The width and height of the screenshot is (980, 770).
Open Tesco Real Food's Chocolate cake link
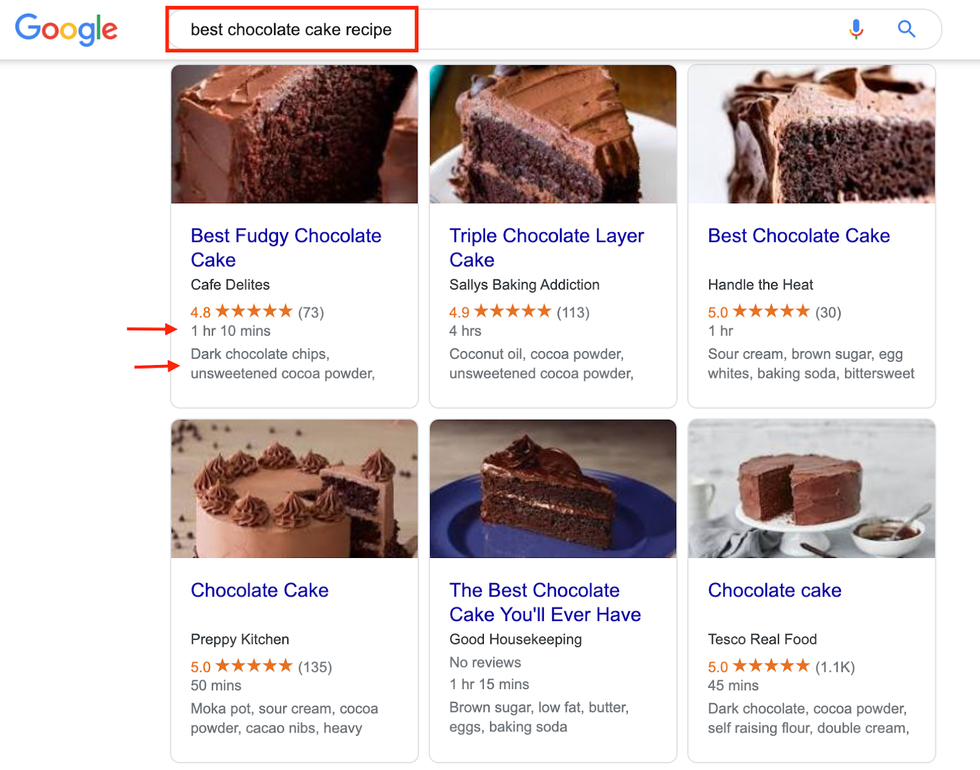pos(774,590)
